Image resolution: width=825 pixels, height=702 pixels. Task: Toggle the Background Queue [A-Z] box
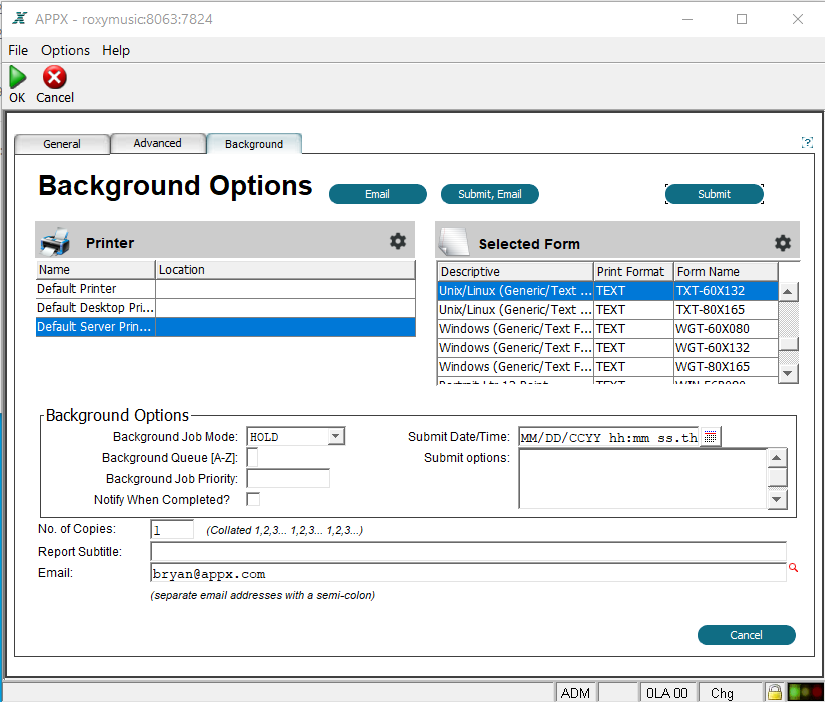[253, 457]
